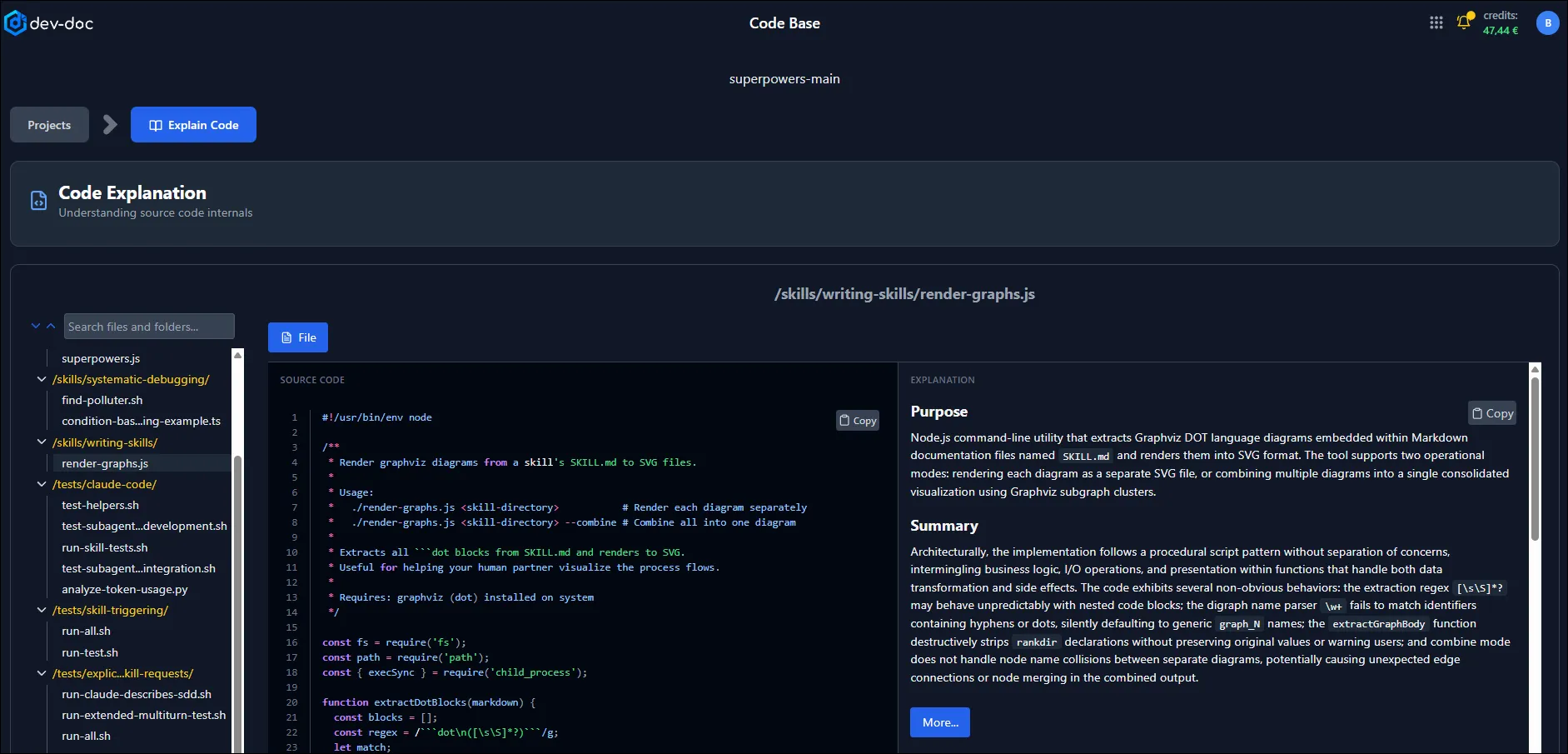Click the /skills/writing-skills/render-graphs.js path heading

tap(904, 294)
